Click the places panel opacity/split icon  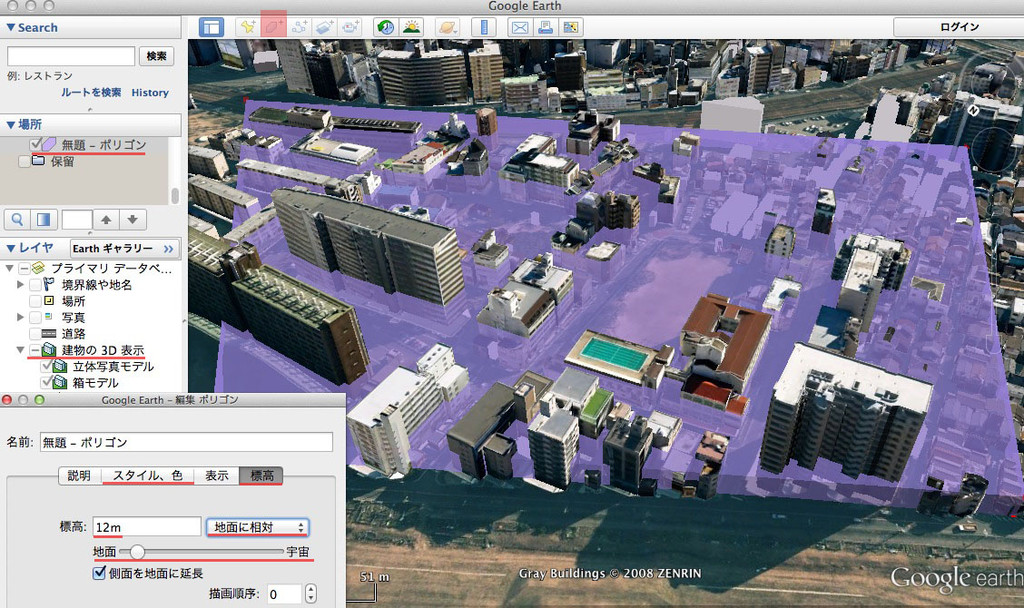coord(44,219)
